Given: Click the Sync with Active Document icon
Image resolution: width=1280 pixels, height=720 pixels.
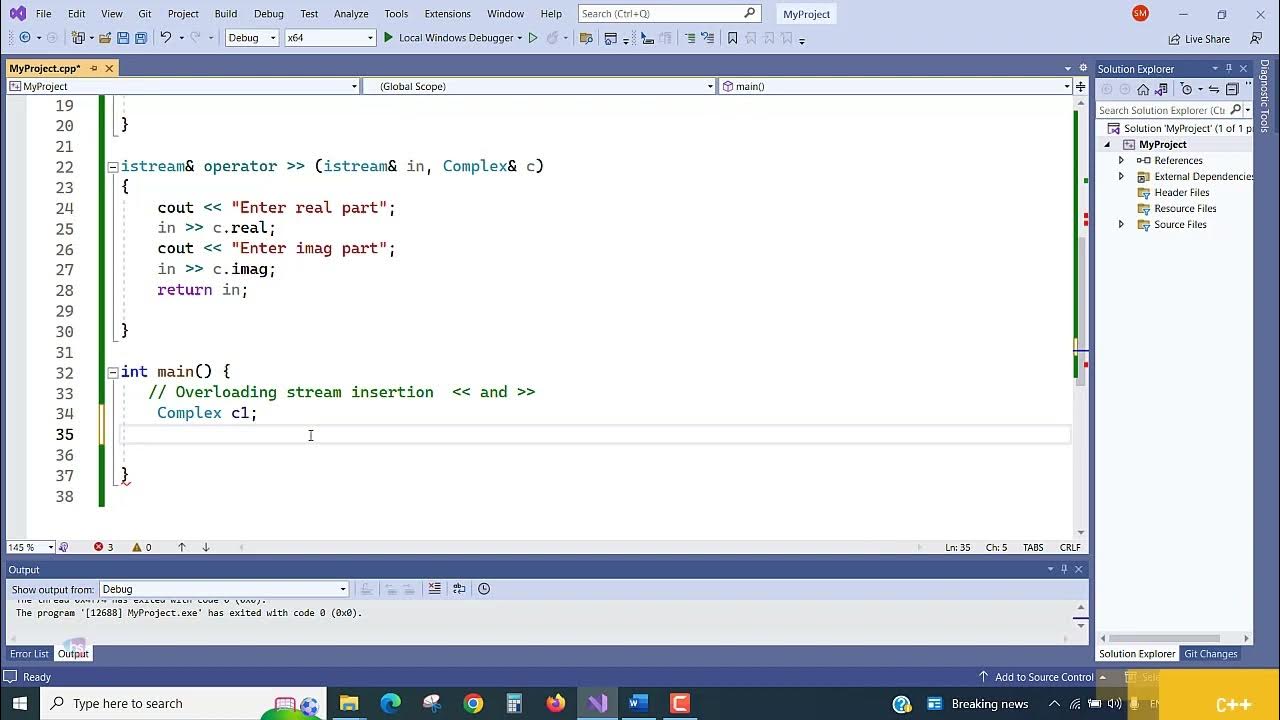Looking at the screenshot, I should coord(1214,89).
